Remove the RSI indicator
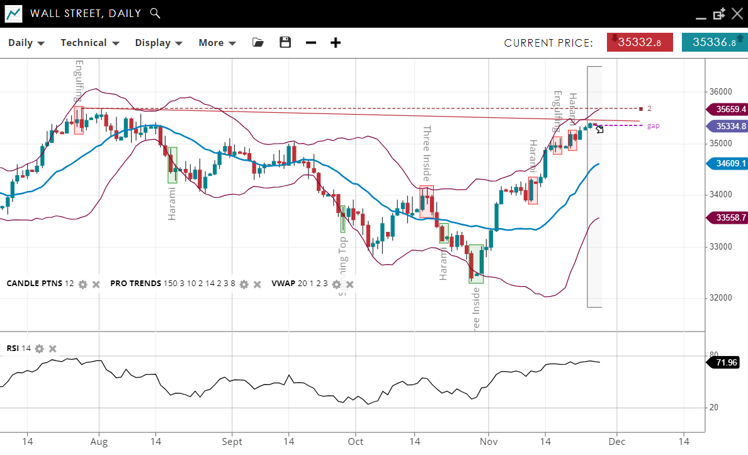 (53, 348)
